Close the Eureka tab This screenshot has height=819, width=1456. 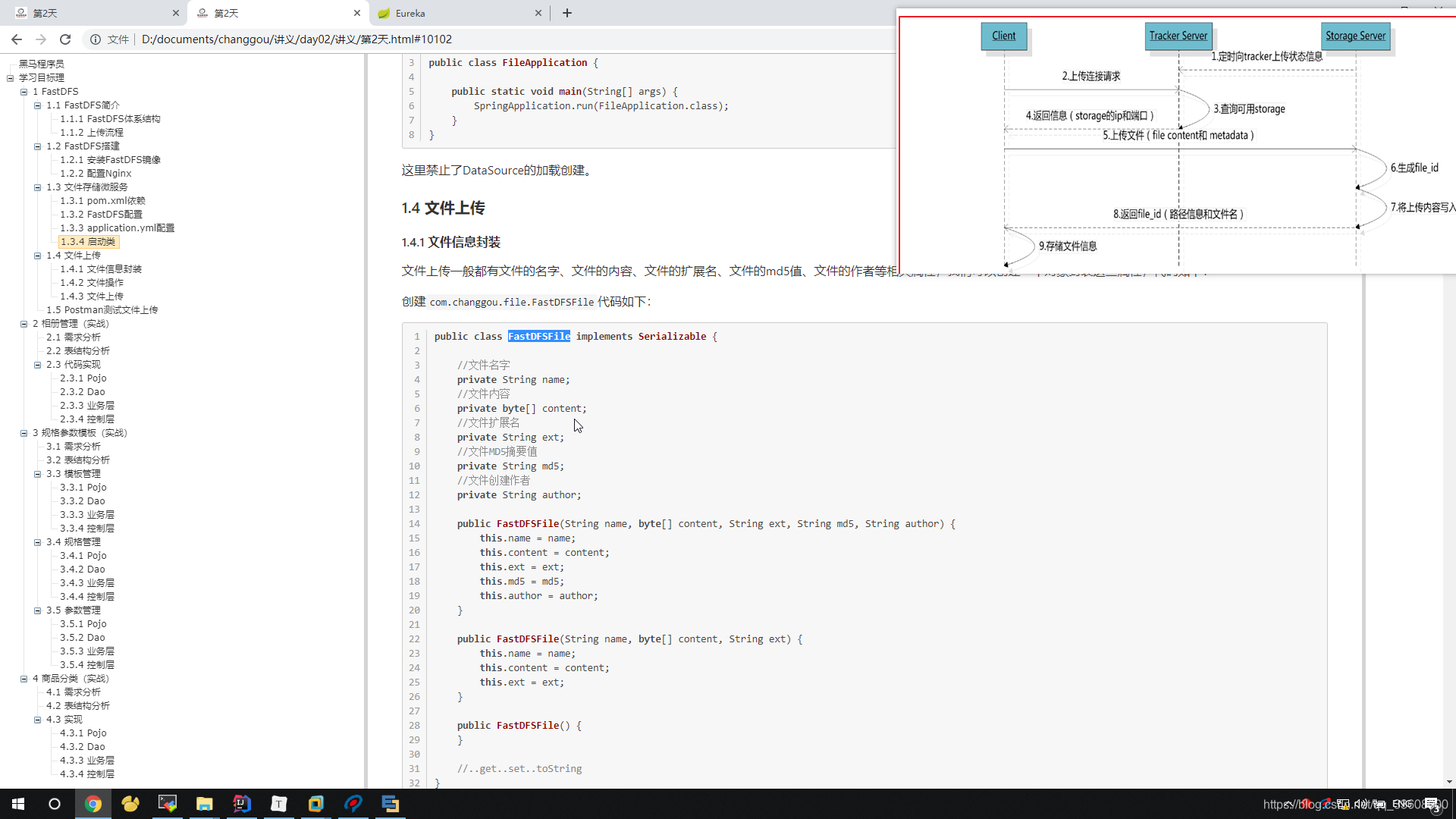538,13
